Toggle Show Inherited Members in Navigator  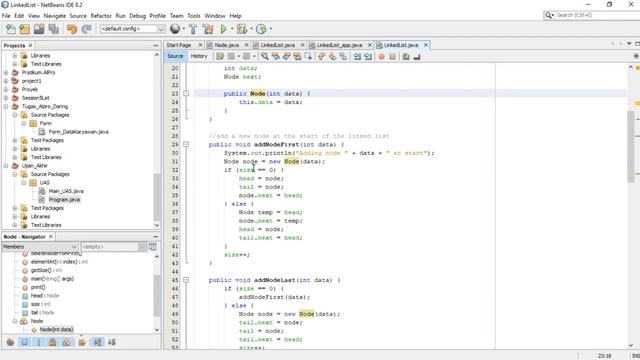[x=10, y=342]
